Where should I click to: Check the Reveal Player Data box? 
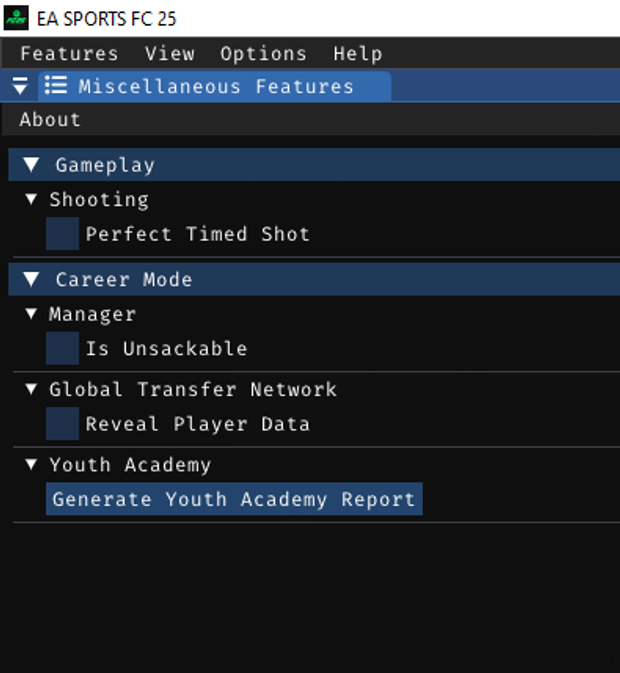pyautogui.click(x=62, y=424)
